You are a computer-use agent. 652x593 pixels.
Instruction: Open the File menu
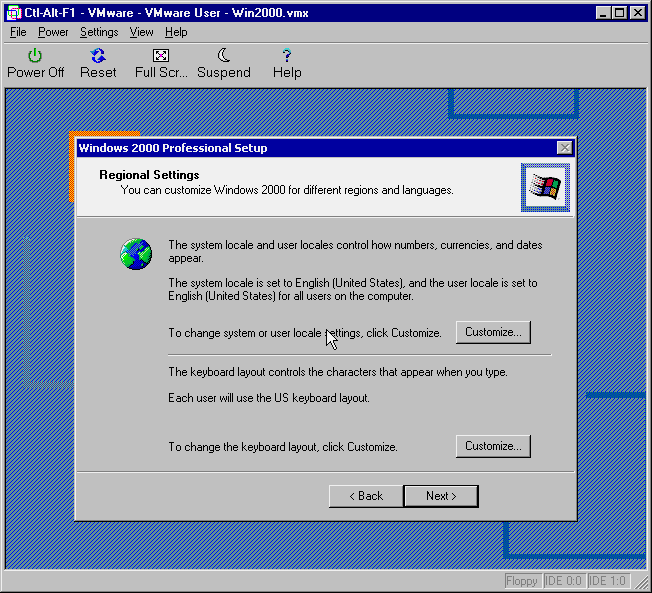tap(18, 32)
